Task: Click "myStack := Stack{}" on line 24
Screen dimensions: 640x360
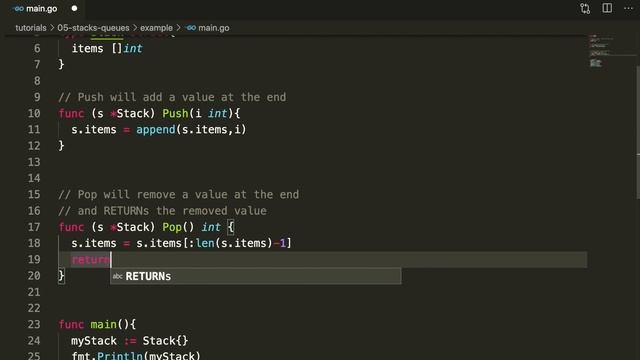Action: point(130,341)
